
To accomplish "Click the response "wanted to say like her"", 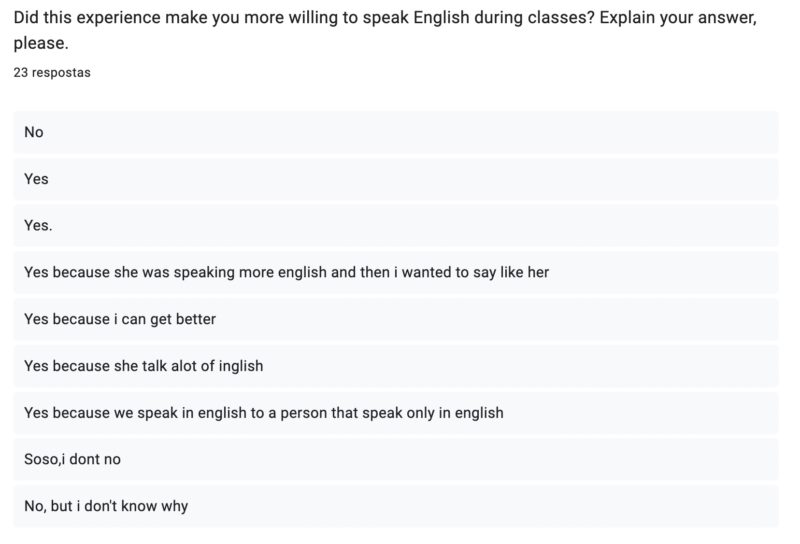I will click(x=286, y=272).
